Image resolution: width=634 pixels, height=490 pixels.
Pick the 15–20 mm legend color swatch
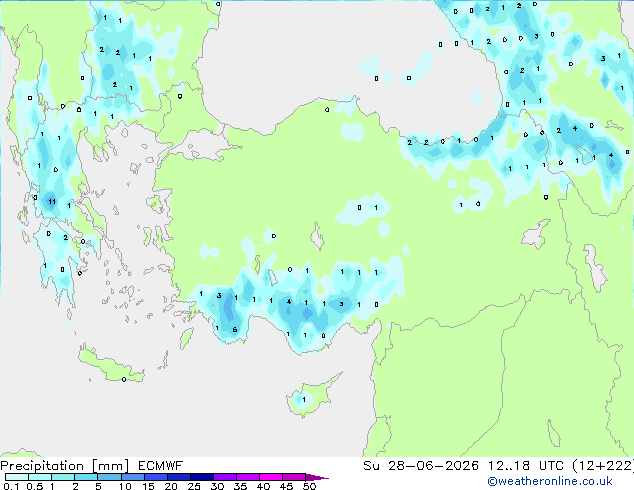pyautogui.click(x=156, y=477)
